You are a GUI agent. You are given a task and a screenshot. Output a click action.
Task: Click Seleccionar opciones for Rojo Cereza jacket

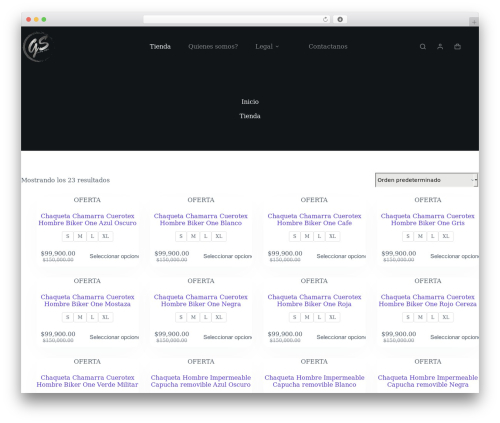click(x=455, y=337)
